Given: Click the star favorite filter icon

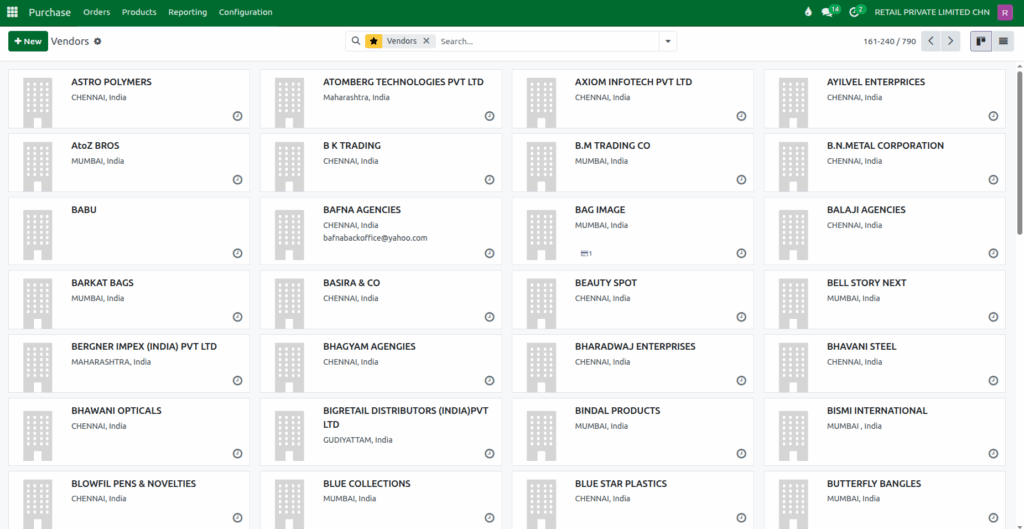Looking at the screenshot, I should [374, 41].
